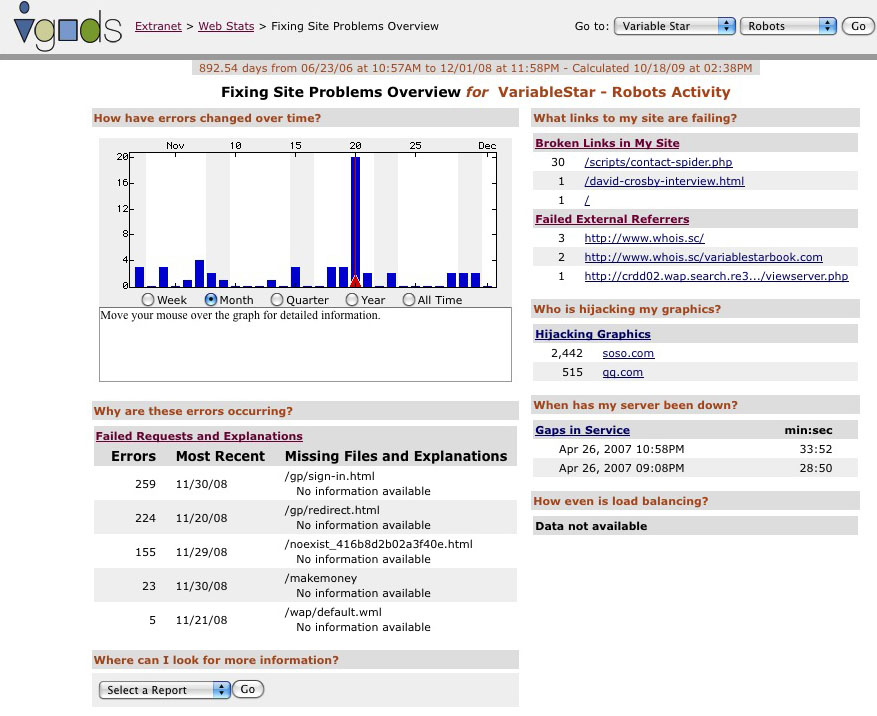Open crdd02.wap.search viewserver.php link

(x=716, y=276)
